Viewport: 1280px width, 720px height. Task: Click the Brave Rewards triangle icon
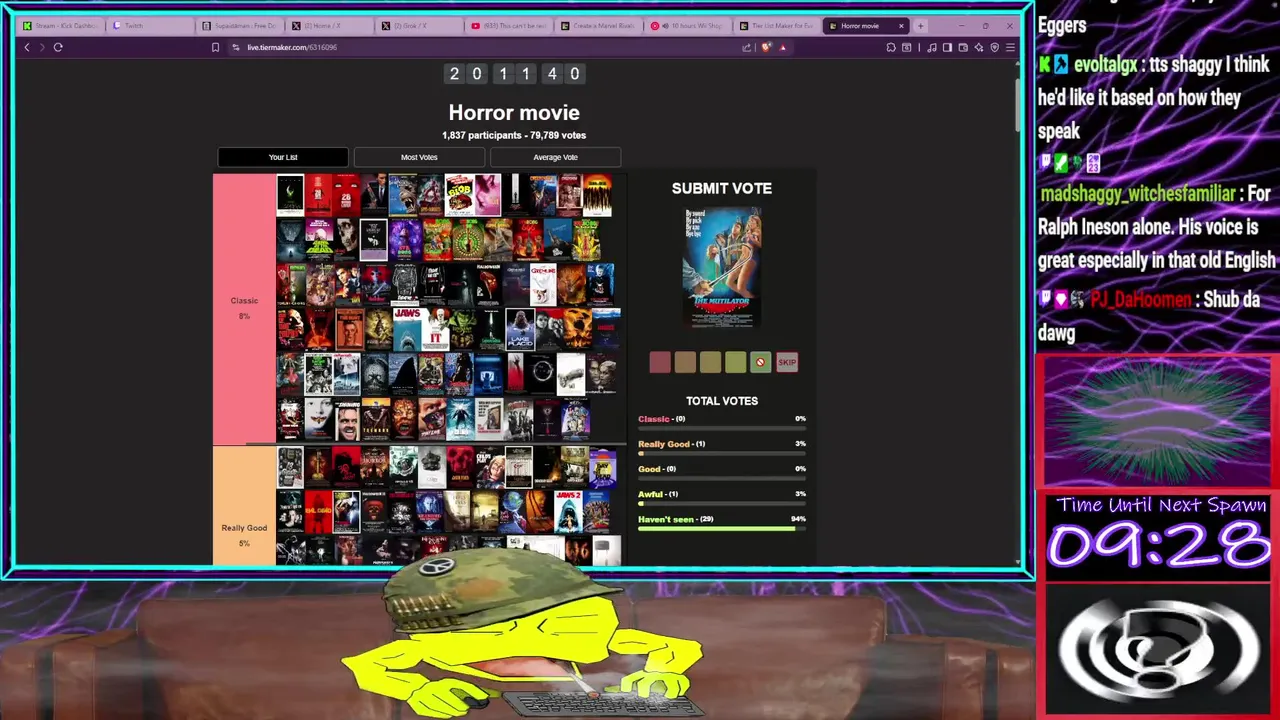tap(783, 47)
